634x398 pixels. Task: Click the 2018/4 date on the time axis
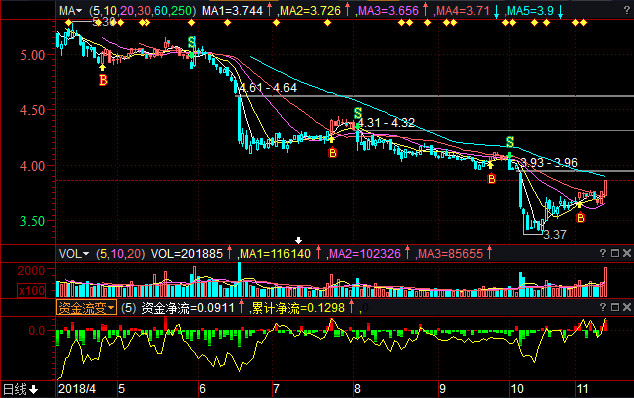[77, 389]
